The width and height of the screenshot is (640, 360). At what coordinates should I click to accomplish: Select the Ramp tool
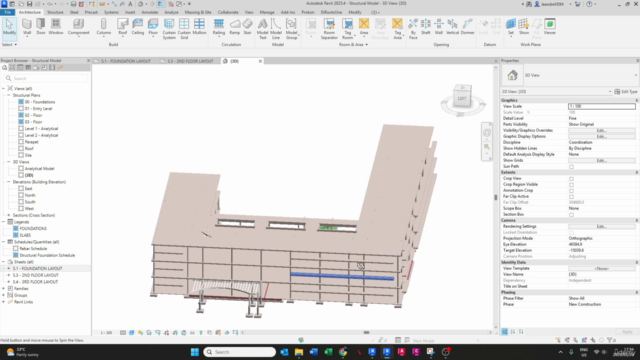[235, 27]
